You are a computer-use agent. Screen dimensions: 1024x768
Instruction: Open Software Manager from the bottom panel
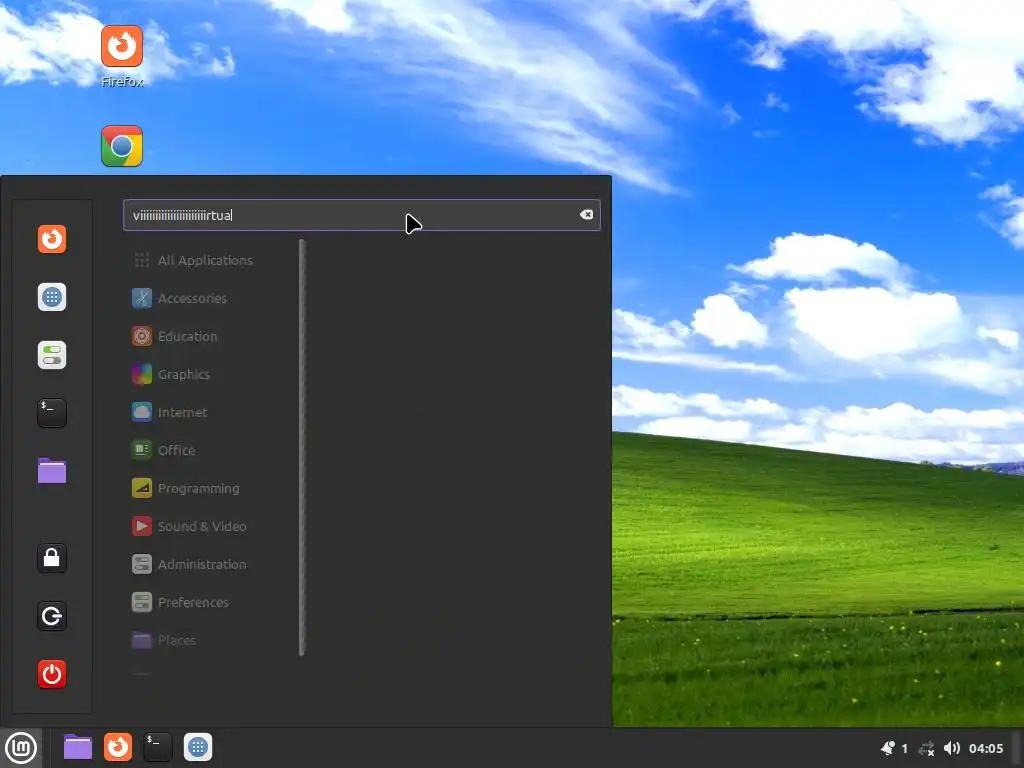[198, 747]
